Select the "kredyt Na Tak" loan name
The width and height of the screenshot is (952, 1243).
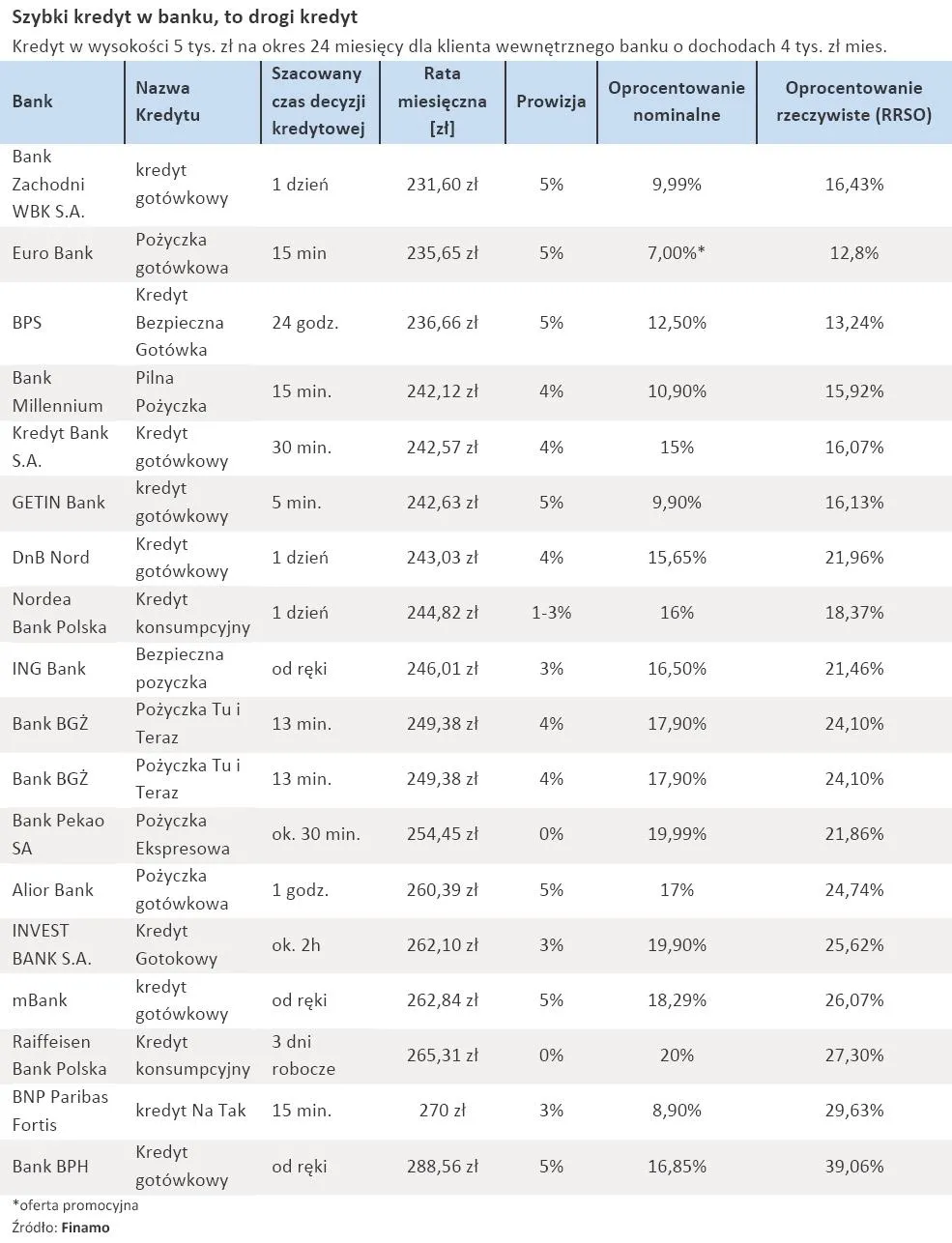tap(190, 1111)
